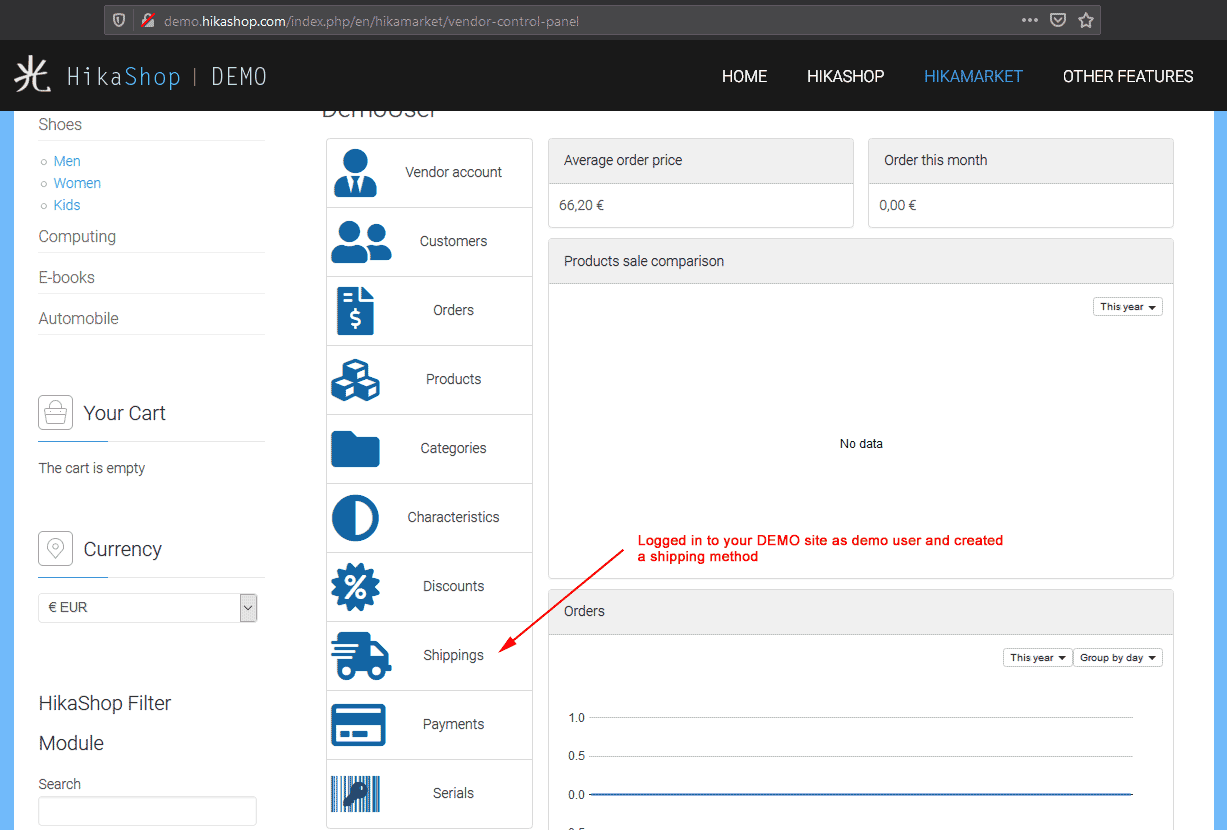Open the "Group by day" dropdown
The width and height of the screenshot is (1227, 830).
[1117, 658]
